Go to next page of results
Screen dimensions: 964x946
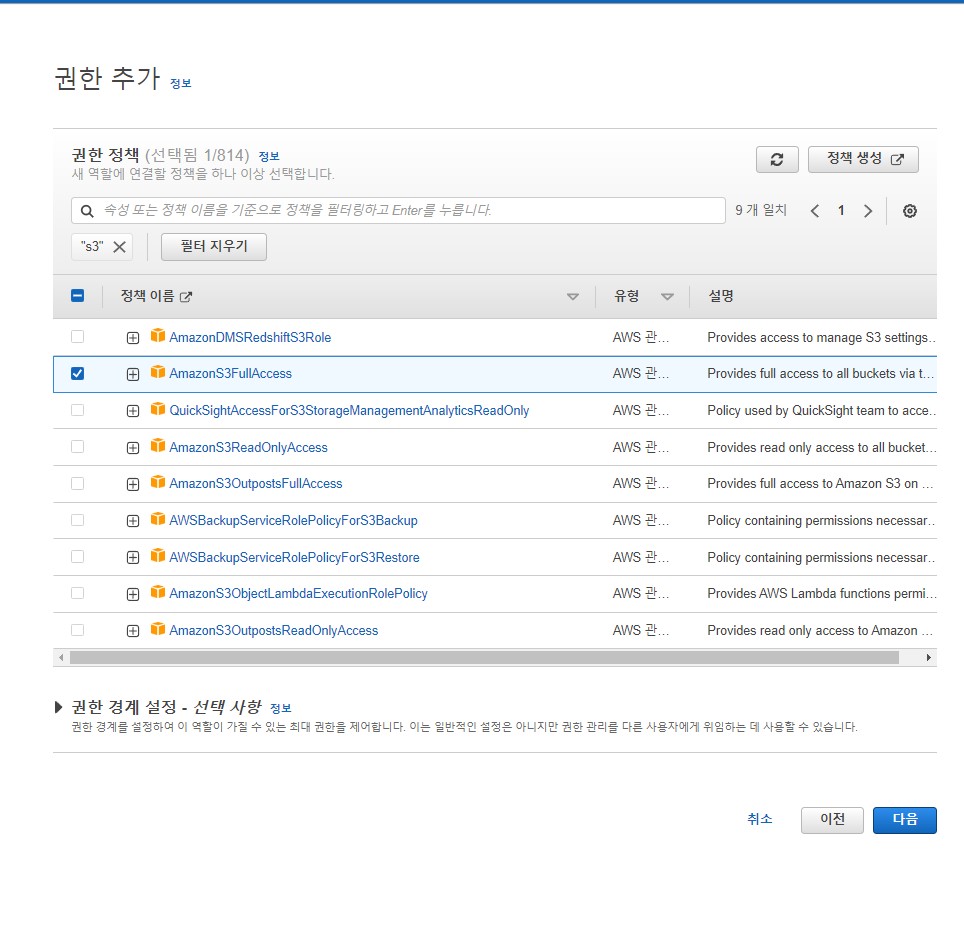867,211
